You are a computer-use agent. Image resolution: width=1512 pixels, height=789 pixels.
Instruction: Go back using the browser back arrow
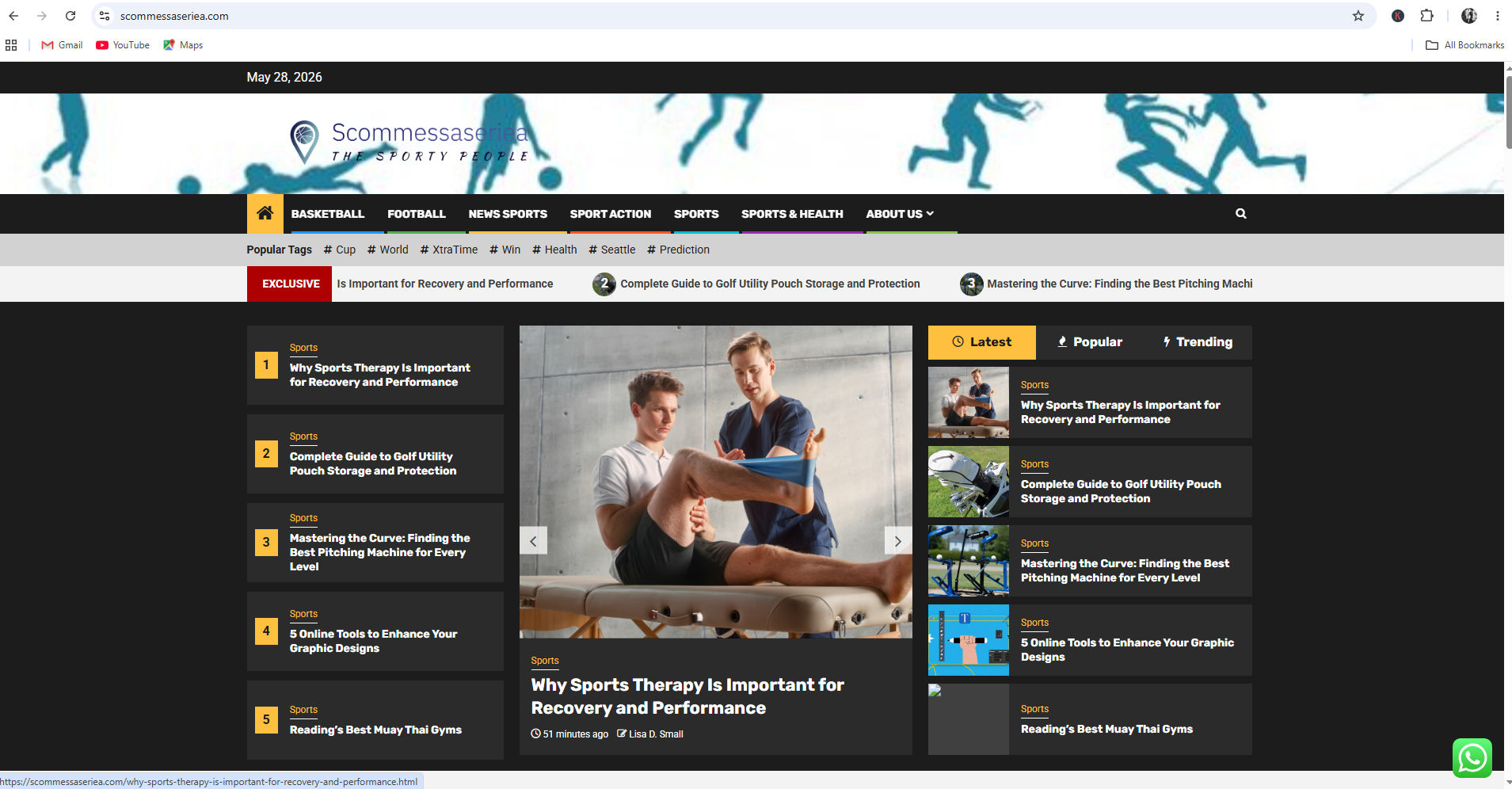click(x=13, y=16)
